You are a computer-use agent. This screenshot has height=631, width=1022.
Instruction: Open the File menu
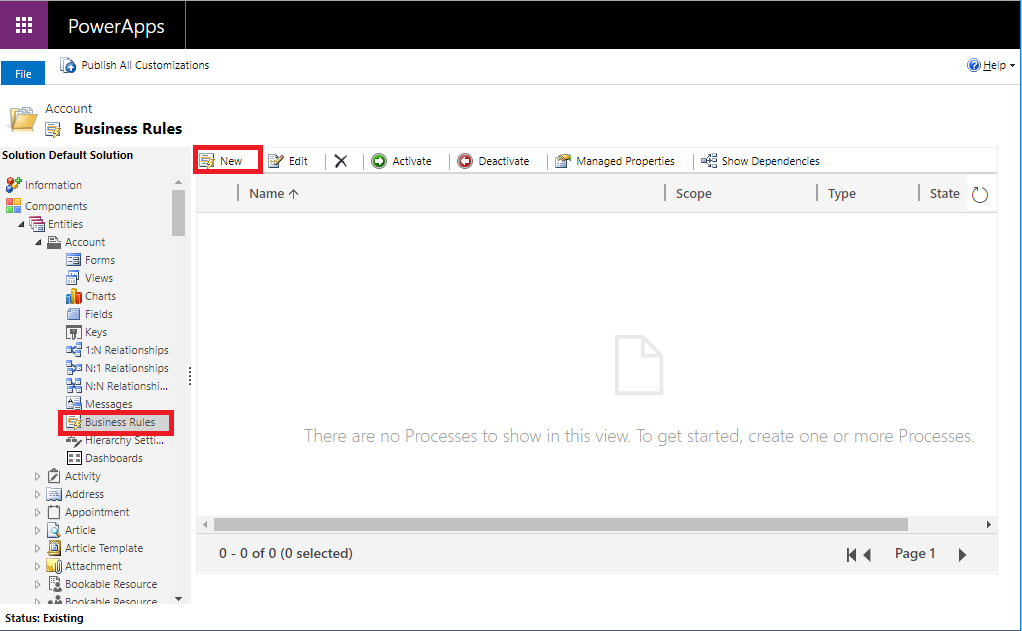point(23,74)
